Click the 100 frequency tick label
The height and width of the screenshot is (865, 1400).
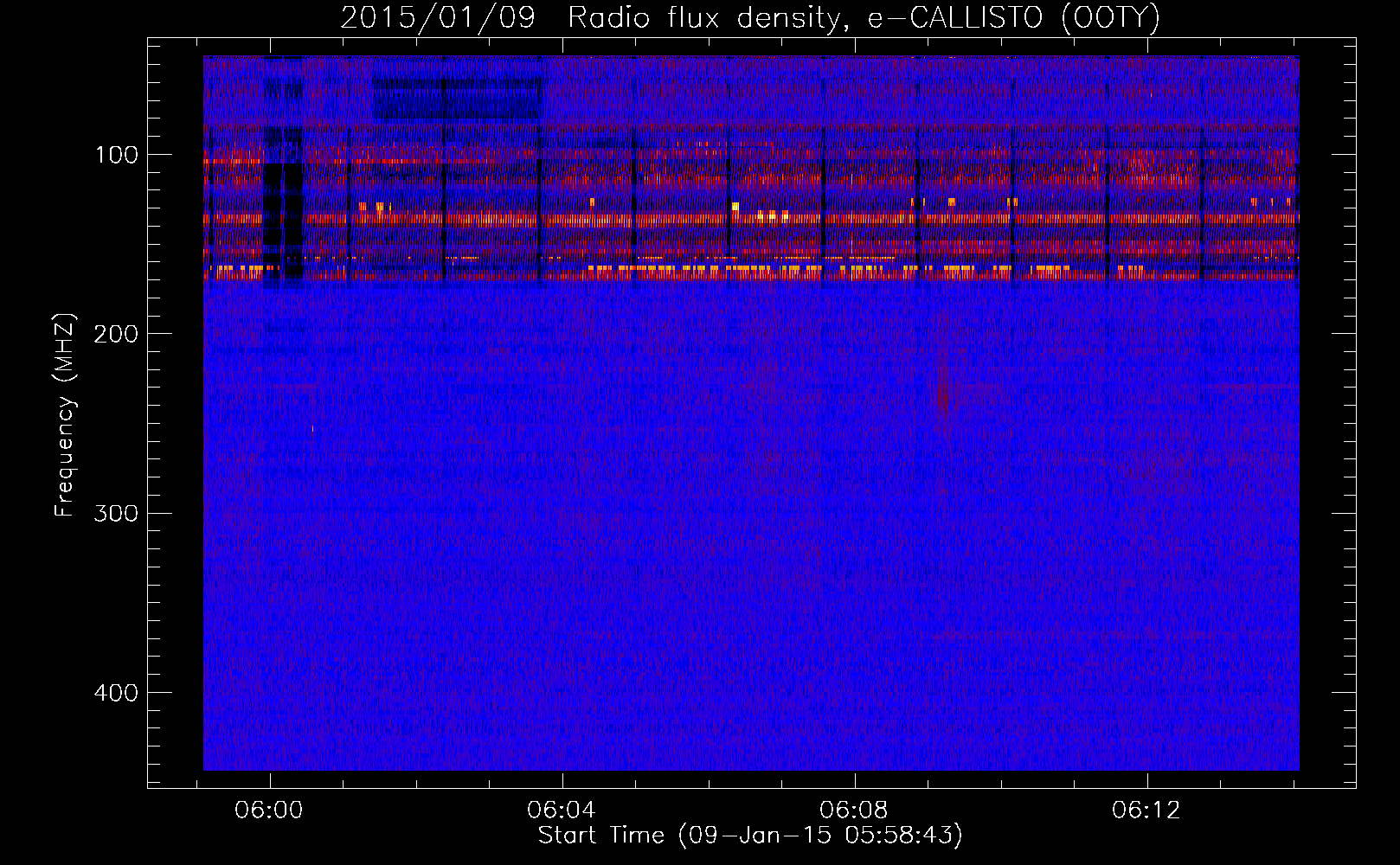click(117, 155)
